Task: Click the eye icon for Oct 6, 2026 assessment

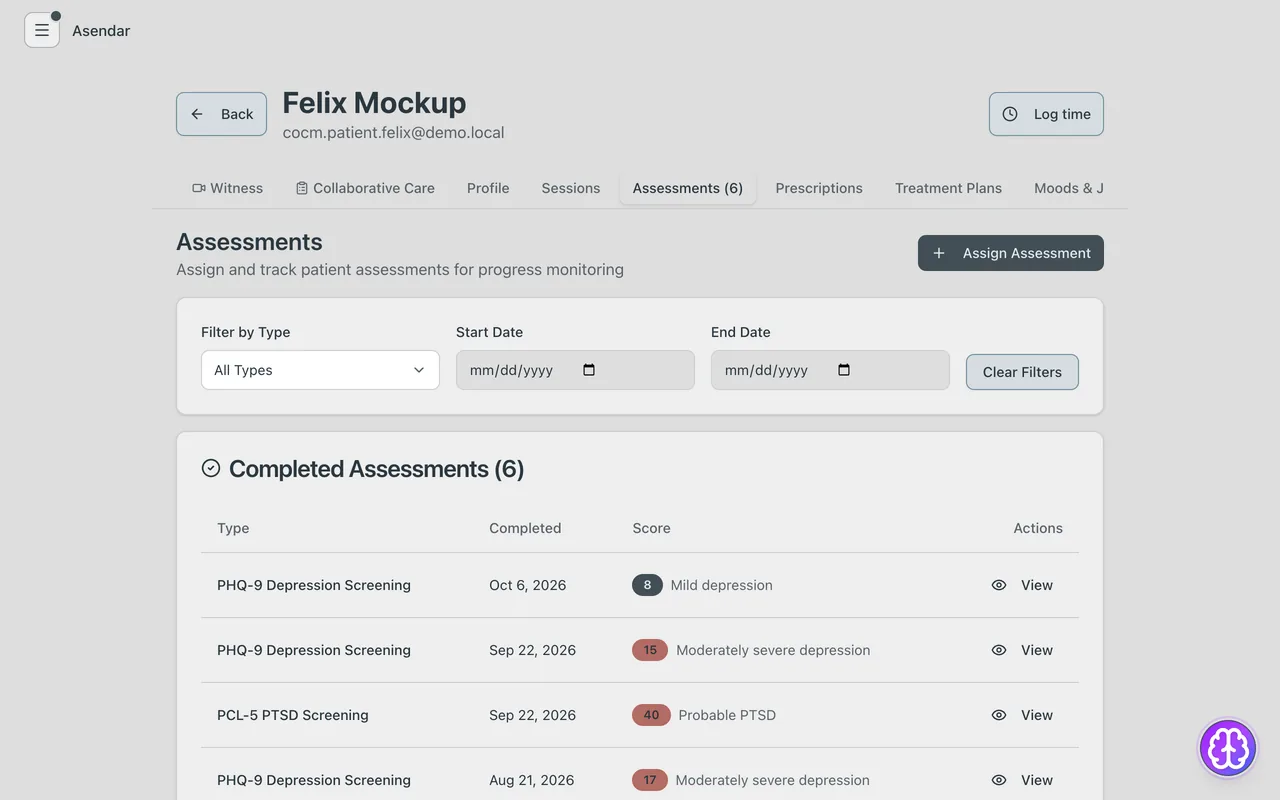Action: click(998, 585)
